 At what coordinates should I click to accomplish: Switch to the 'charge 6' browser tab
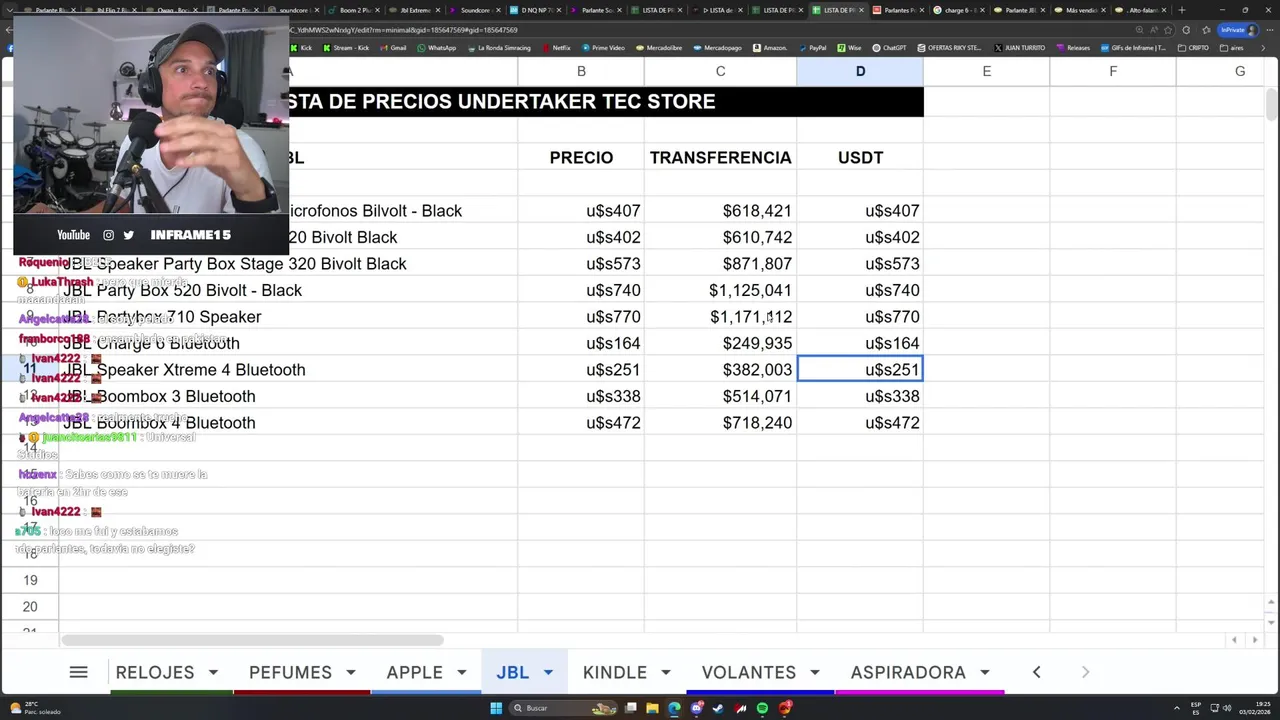(x=958, y=10)
